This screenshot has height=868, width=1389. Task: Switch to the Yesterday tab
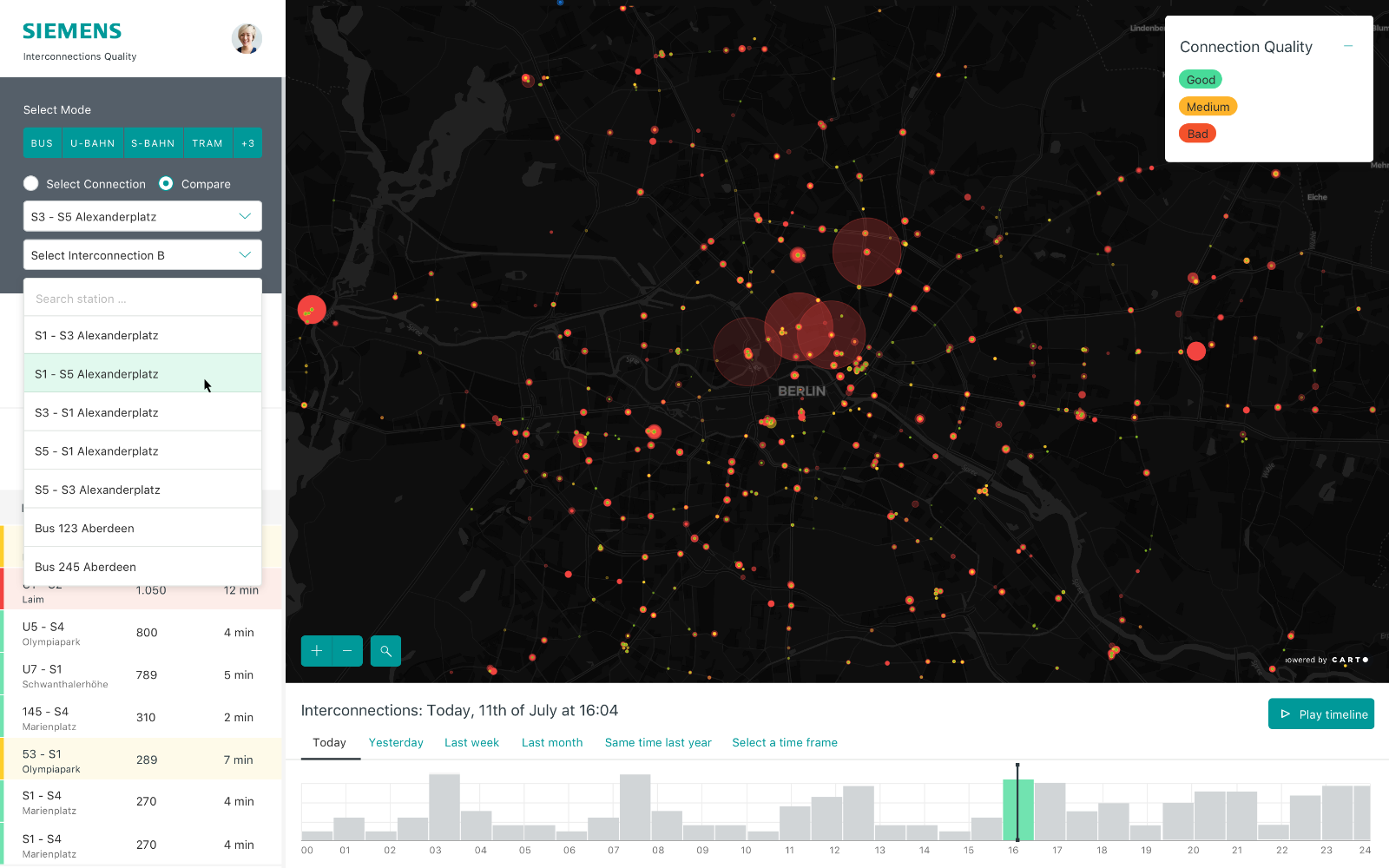396,743
